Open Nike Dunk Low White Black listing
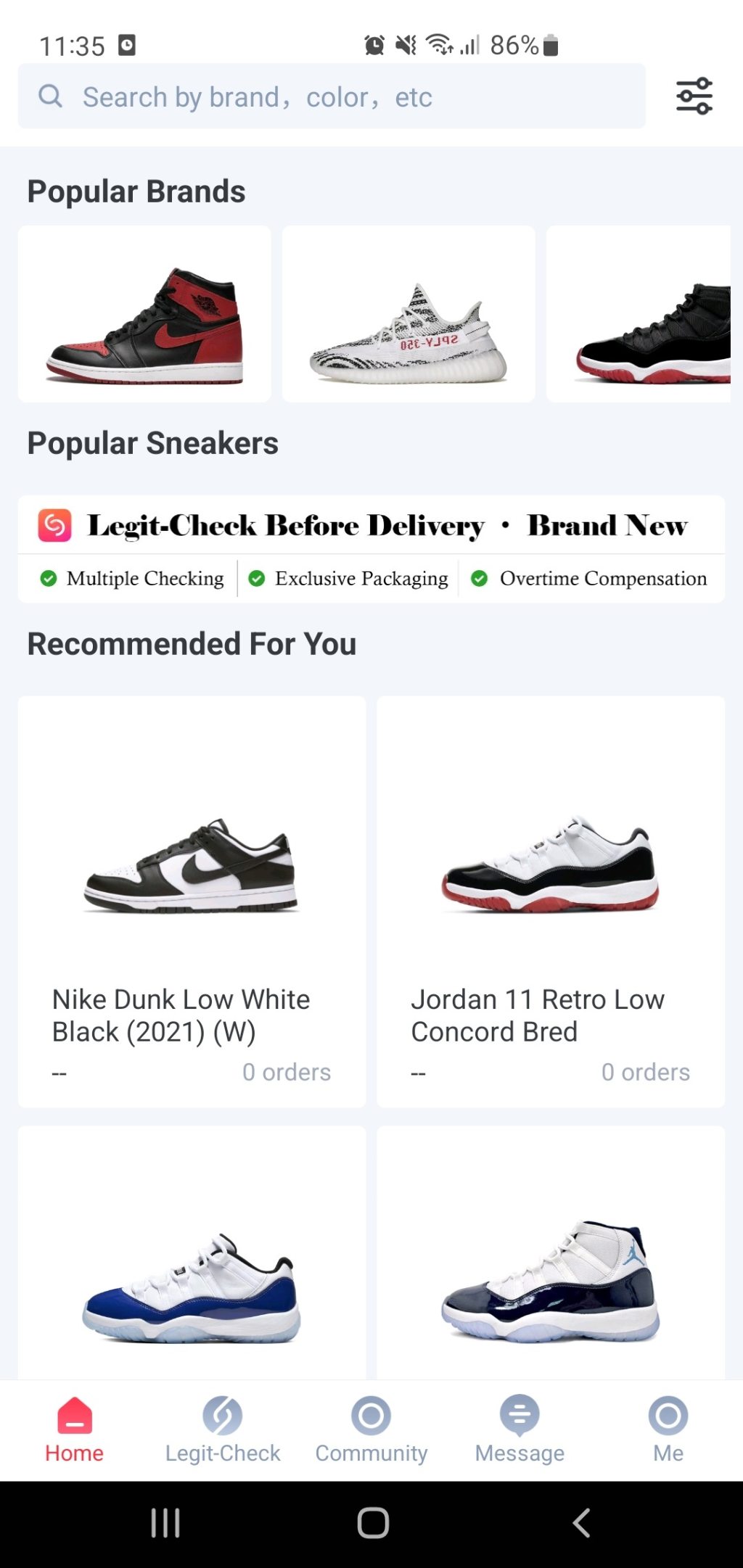The image size is (743, 1568). click(x=192, y=901)
